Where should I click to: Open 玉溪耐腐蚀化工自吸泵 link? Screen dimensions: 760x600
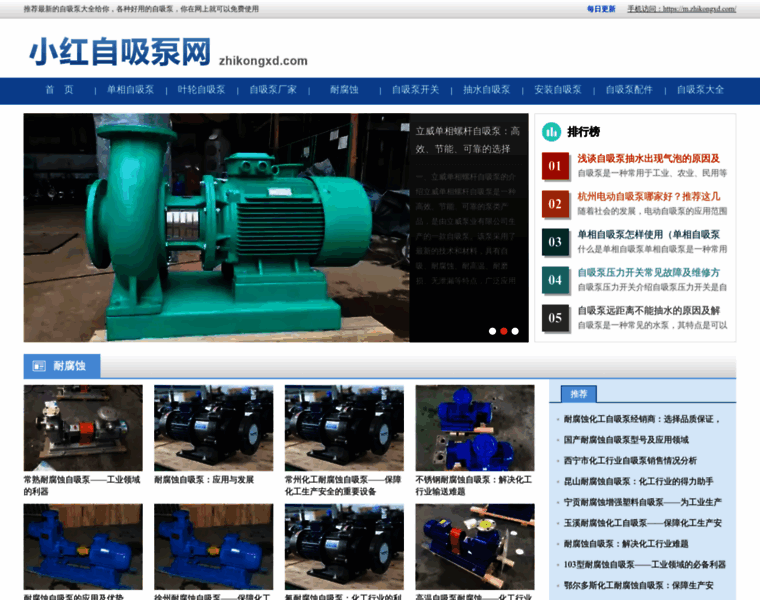[643, 523]
